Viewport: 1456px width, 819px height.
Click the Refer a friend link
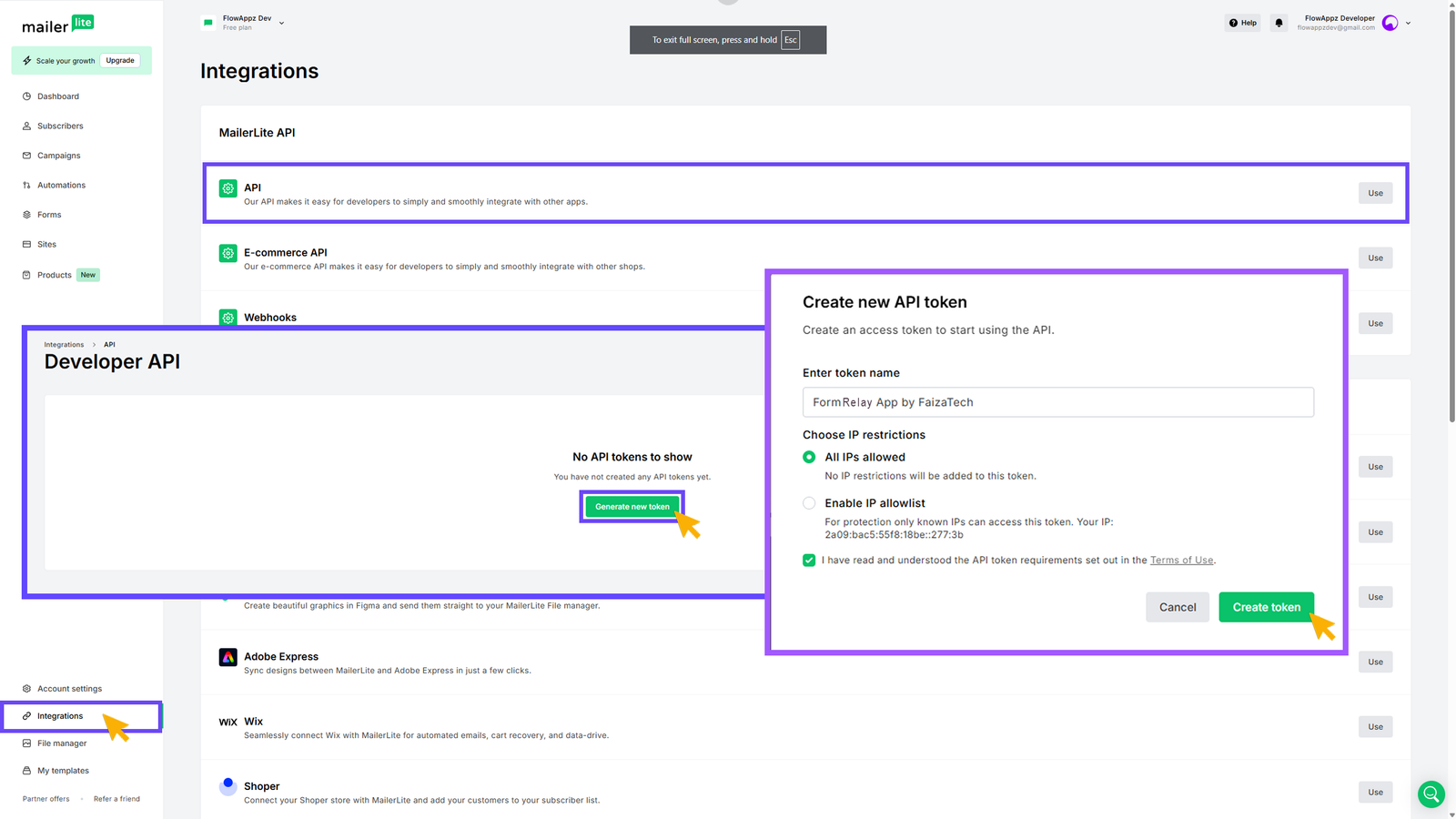[x=116, y=799]
